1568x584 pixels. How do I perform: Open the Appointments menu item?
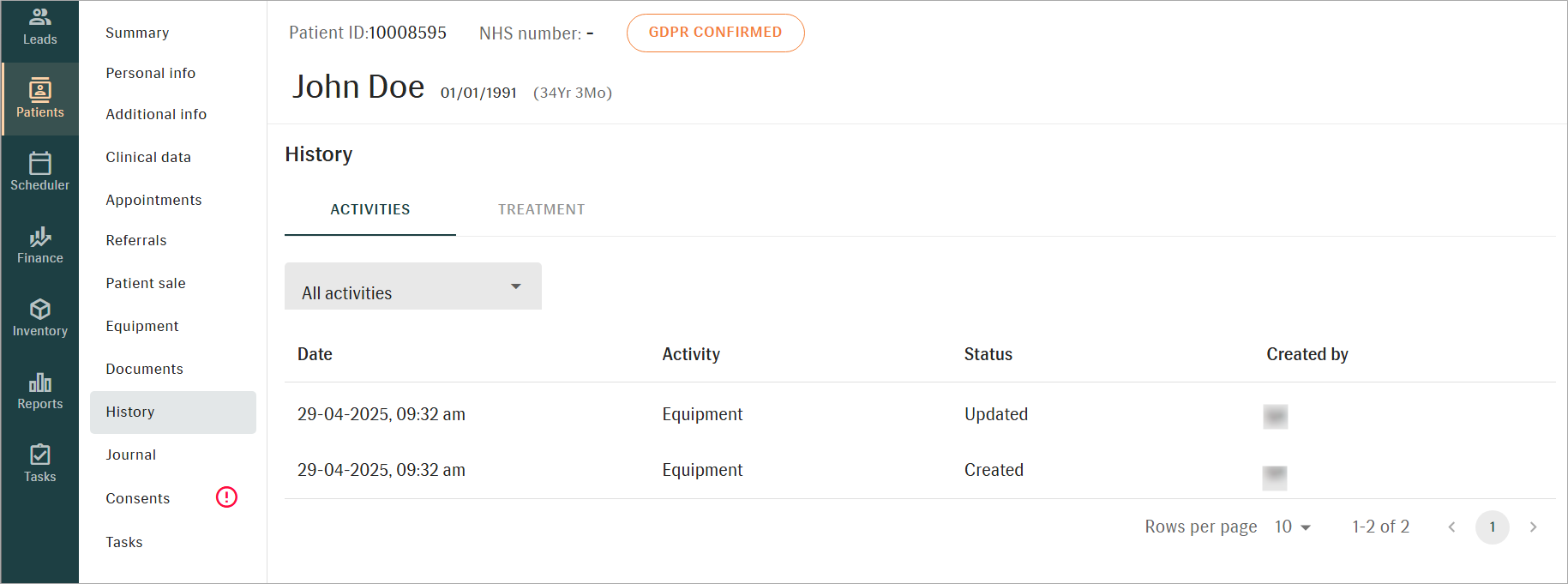click(x=153, y=200)
